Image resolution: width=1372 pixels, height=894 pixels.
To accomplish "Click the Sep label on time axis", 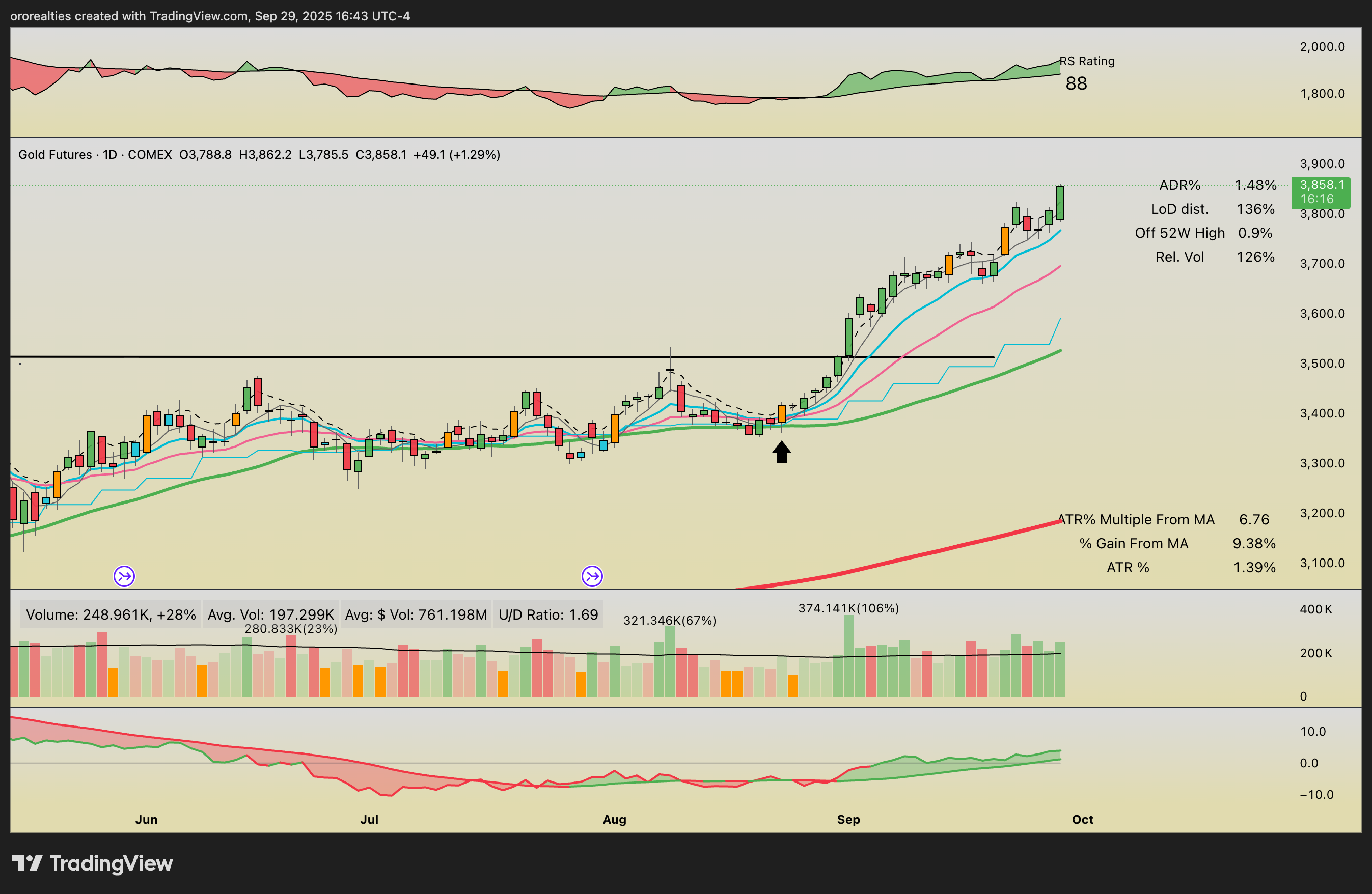I will 848,819.
